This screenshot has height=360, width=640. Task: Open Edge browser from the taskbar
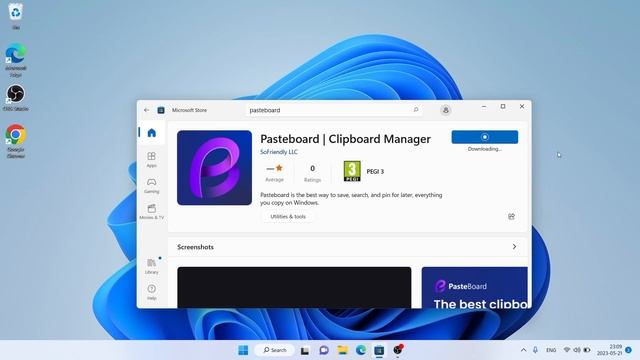pyautogui.click(x=361, y=350)
